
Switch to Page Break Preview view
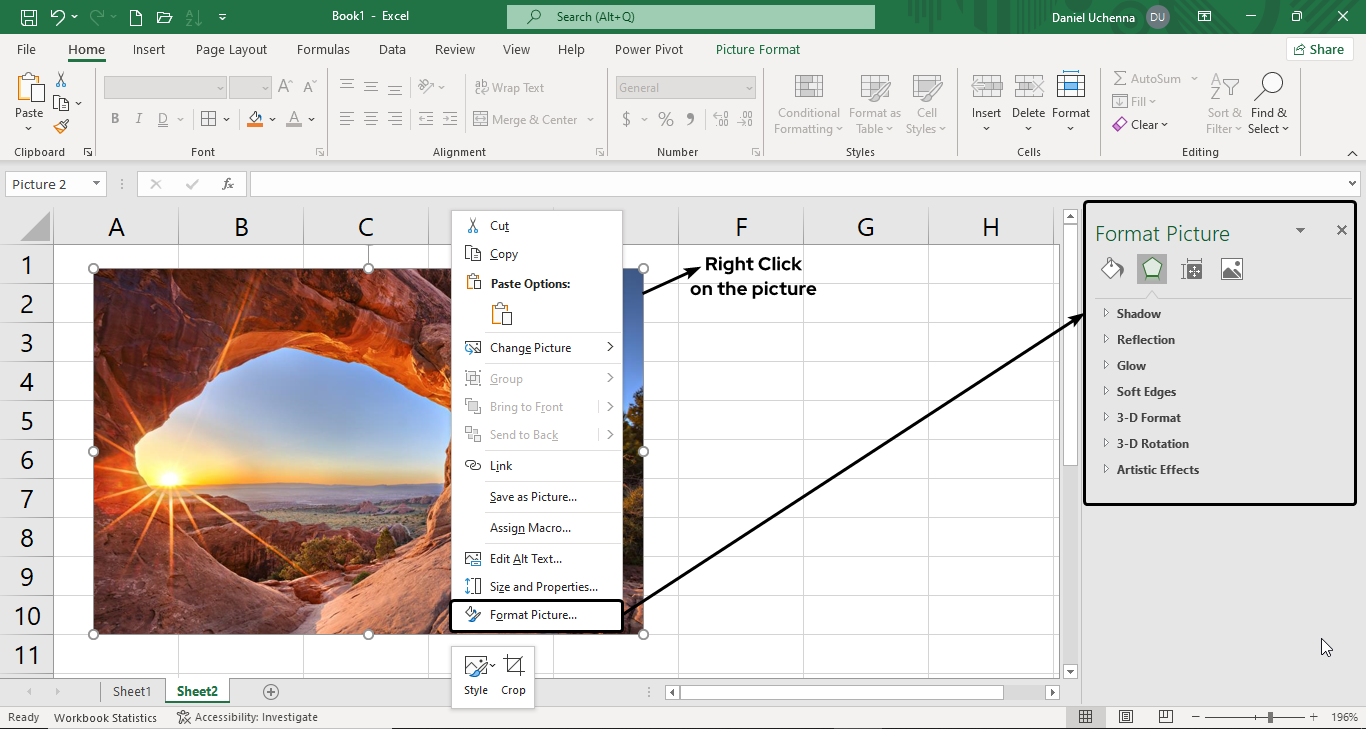point(1165,717)
